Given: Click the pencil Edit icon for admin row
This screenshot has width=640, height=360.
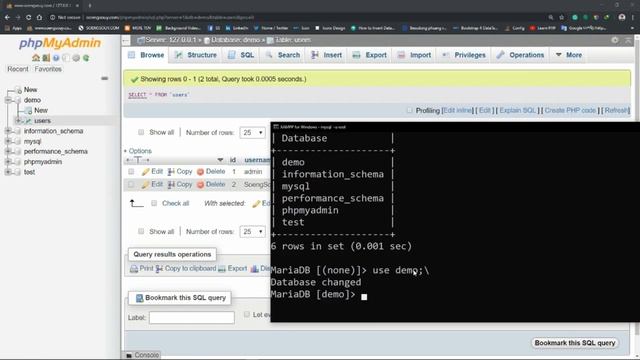Looking at the screenshot, I should (145, 172).
